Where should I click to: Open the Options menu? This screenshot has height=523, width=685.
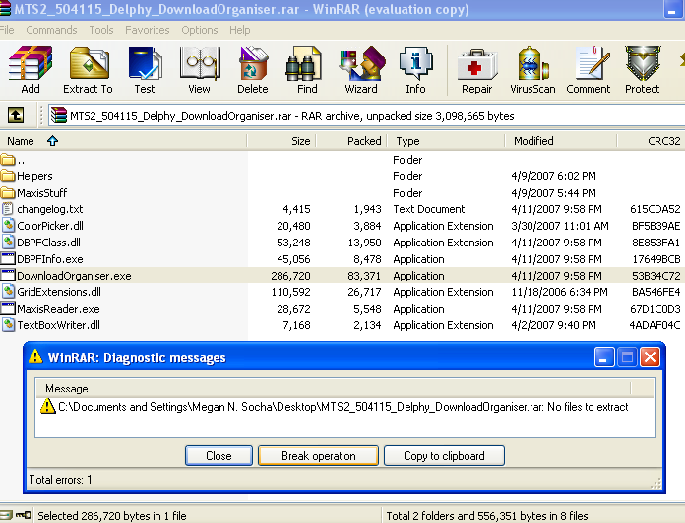(200, 30)
